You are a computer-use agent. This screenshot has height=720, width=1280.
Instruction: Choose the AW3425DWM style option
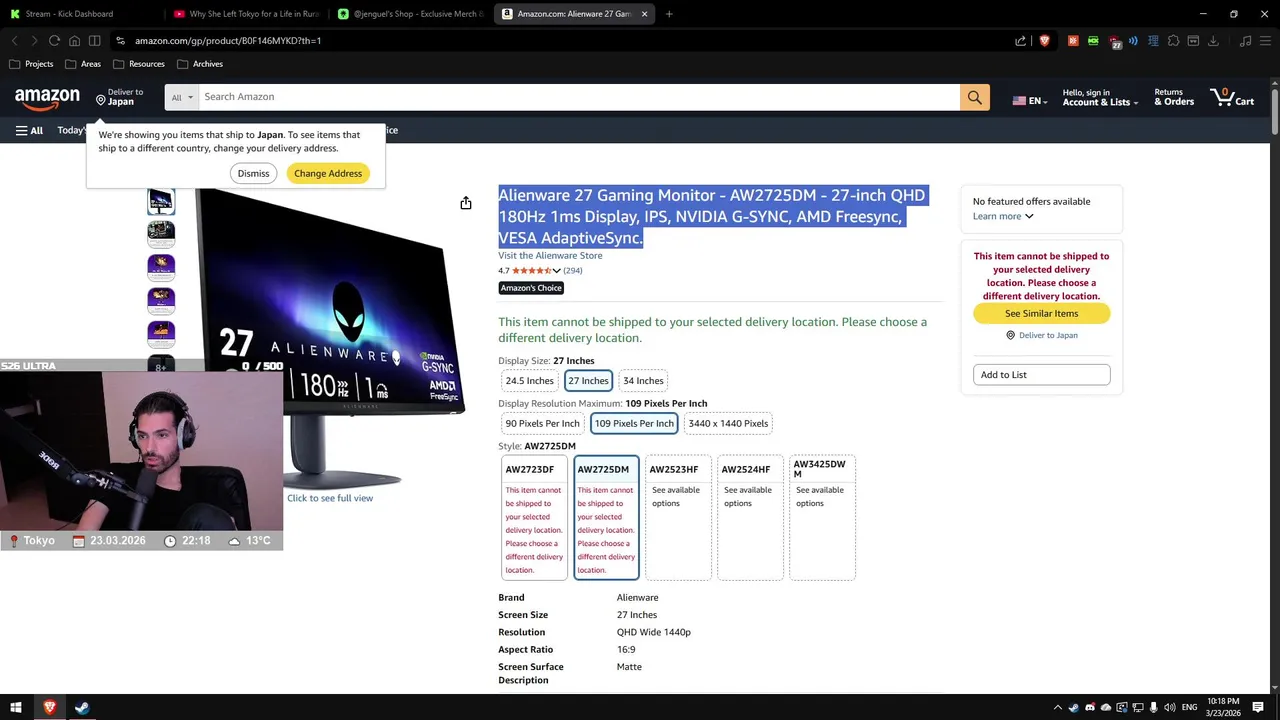pos(822,518)
